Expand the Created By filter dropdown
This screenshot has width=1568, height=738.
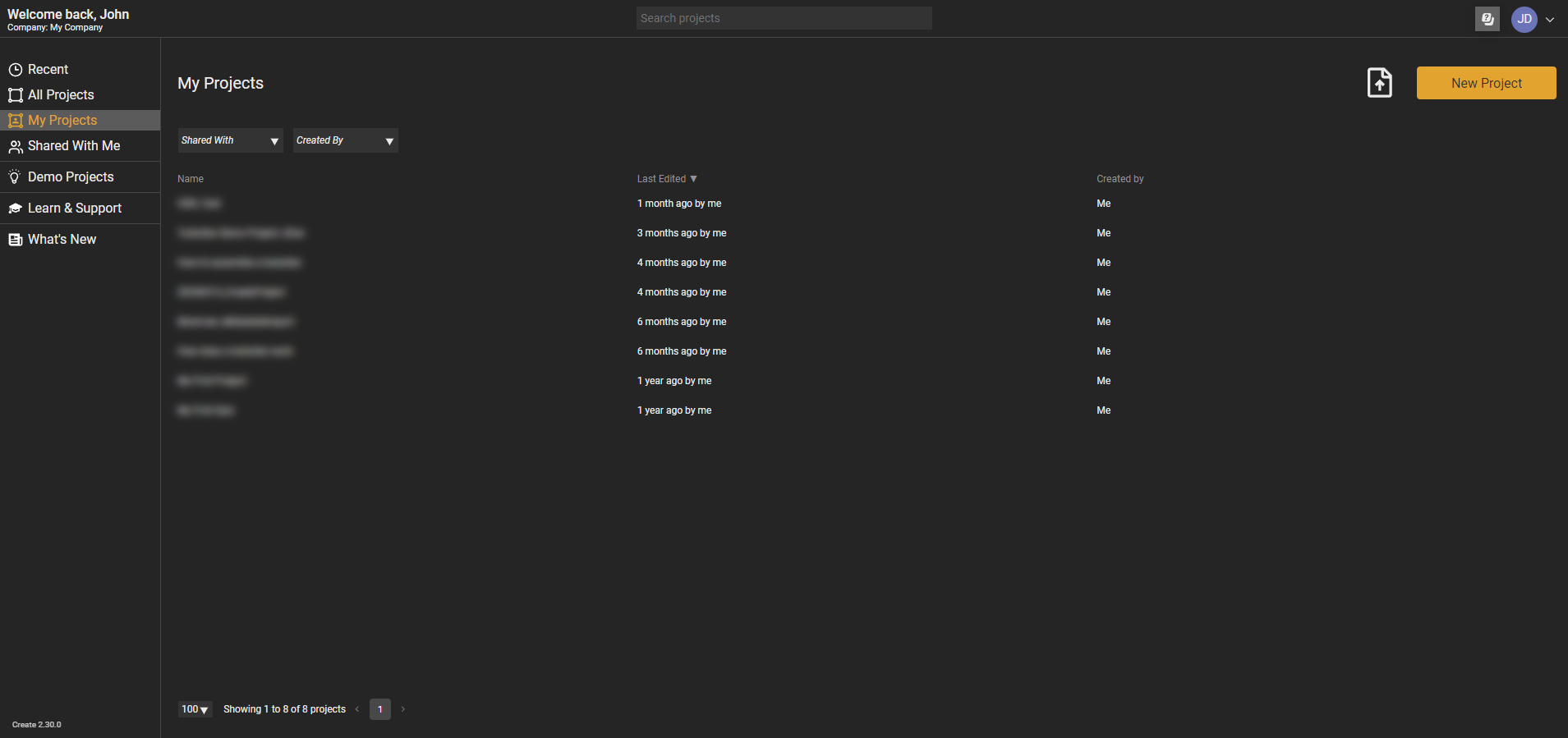coord(345,140)
